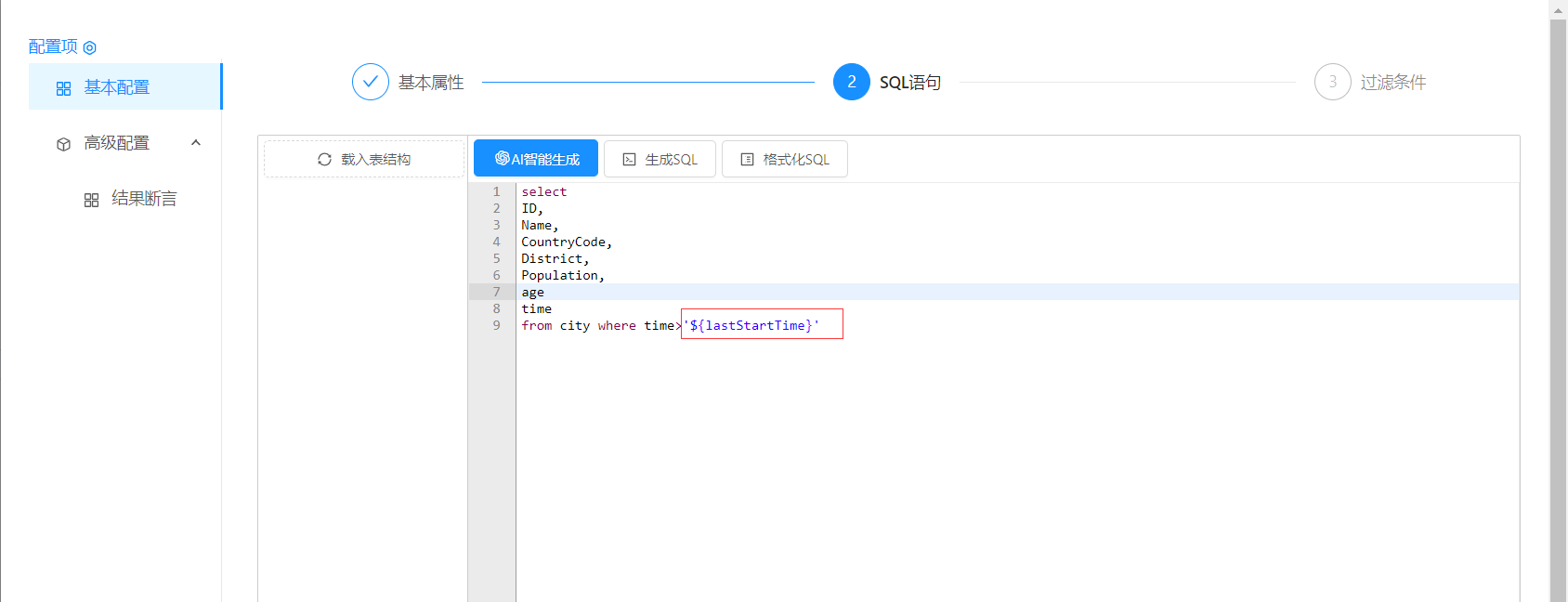The image size is (1568, 602).
Task: Select line number 7 in editor gutter
Action: click(496, 293)
